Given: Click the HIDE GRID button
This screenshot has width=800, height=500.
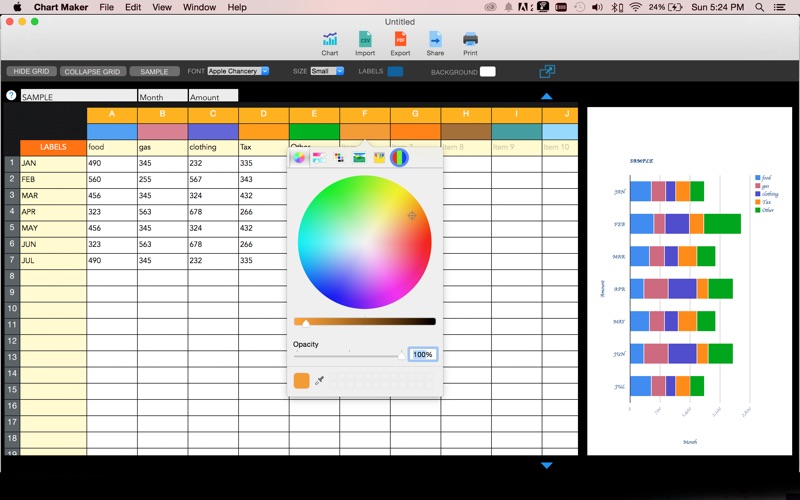Looking at the screenshot, I should coord(31,71).
